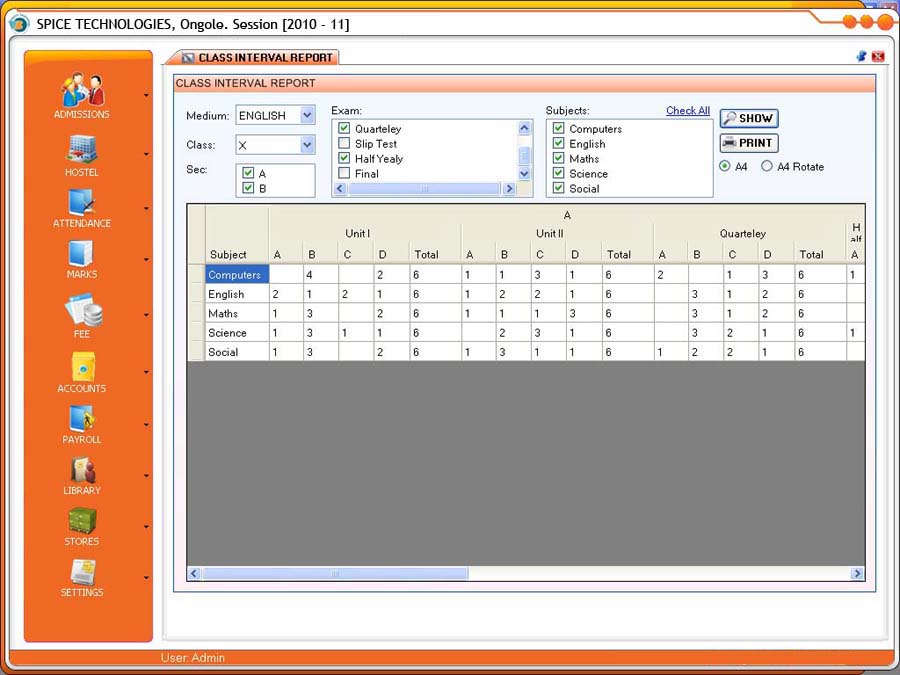Click the Print button
900x675 pixels.
[748, 143]
